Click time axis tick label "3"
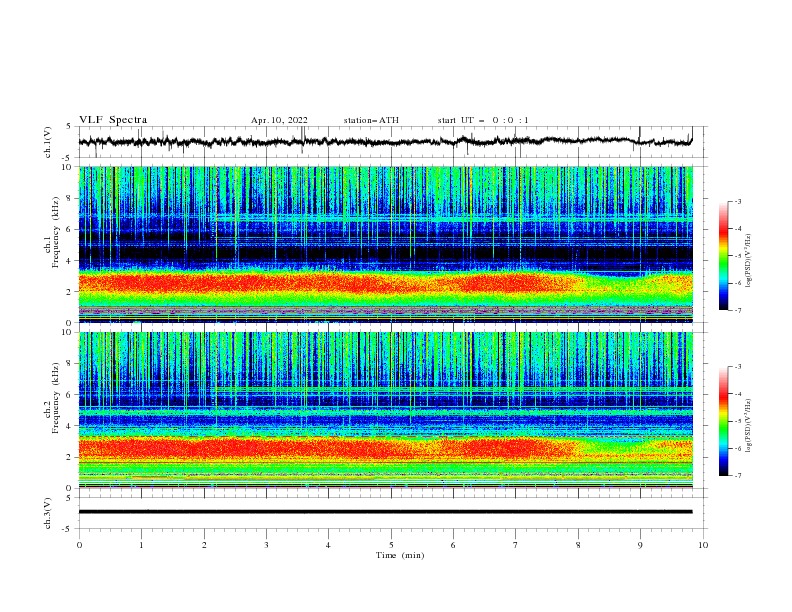Viewport: 792px width, 612px height. pyautogui.click(x=266, y=545)
